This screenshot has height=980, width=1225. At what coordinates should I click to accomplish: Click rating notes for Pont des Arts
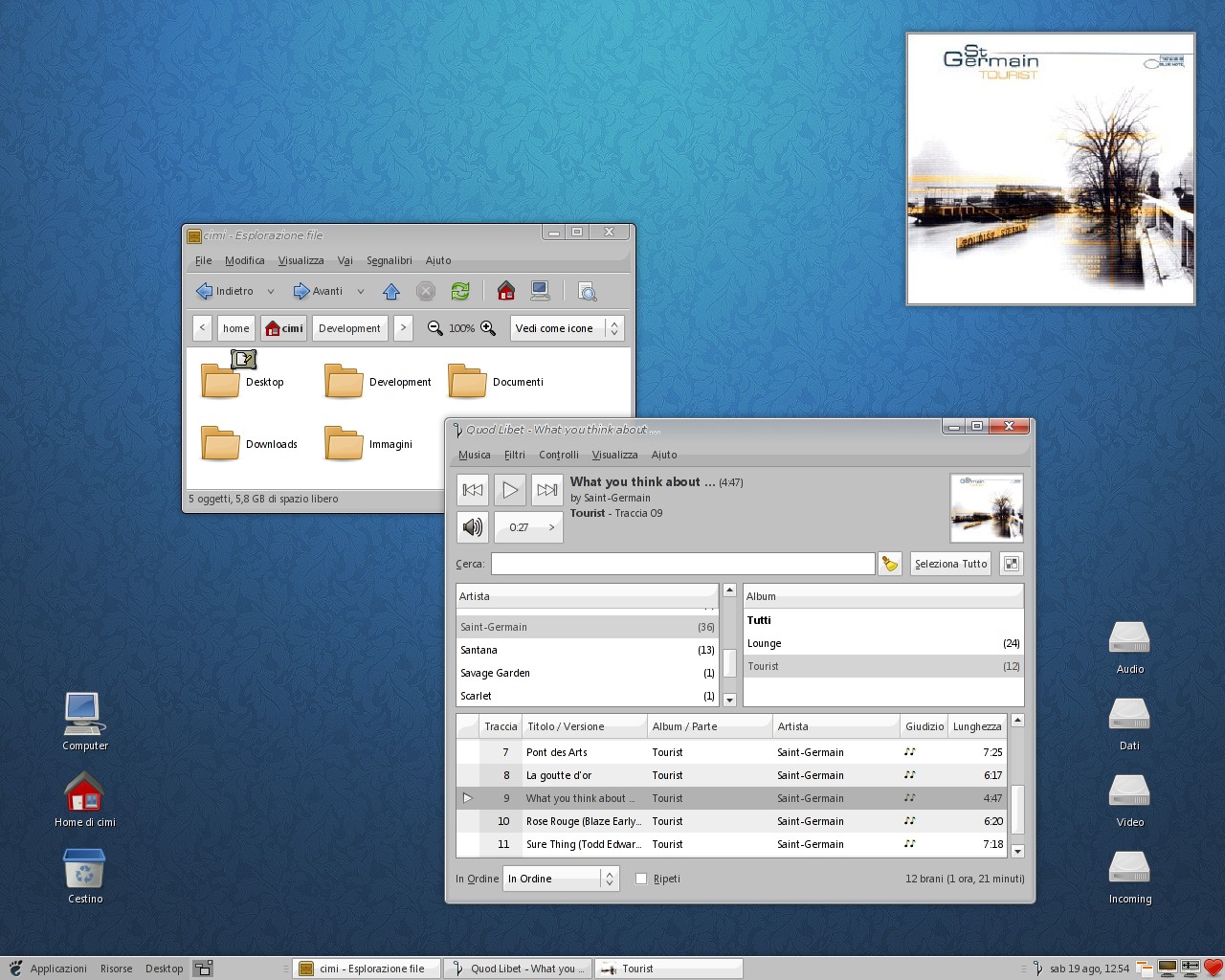[910, 752]
